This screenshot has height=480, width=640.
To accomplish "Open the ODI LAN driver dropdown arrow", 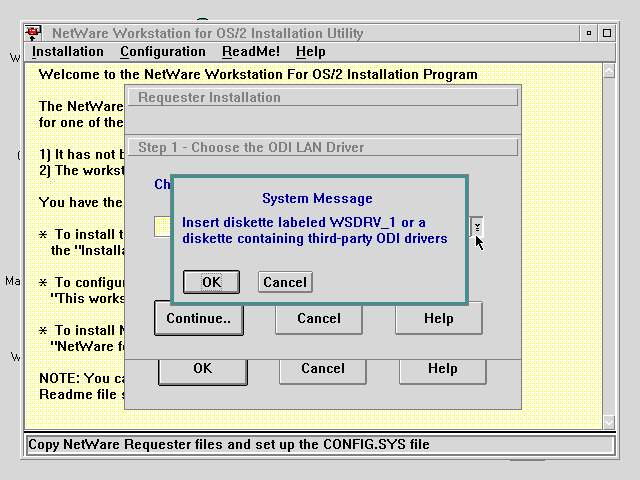I will (x=477, y=227).
